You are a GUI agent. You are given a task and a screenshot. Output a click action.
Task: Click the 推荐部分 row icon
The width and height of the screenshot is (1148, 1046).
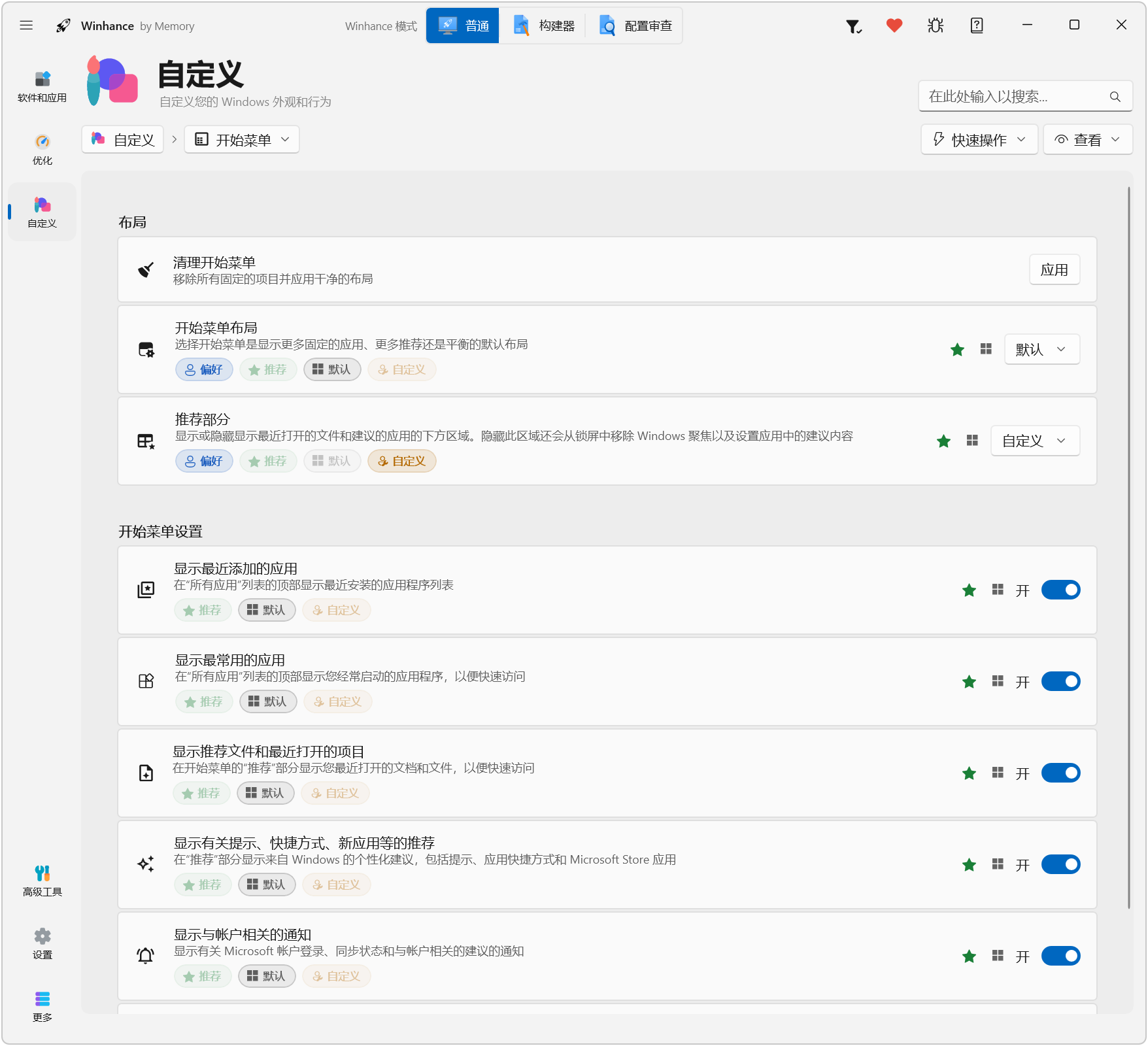click(146, 441)
